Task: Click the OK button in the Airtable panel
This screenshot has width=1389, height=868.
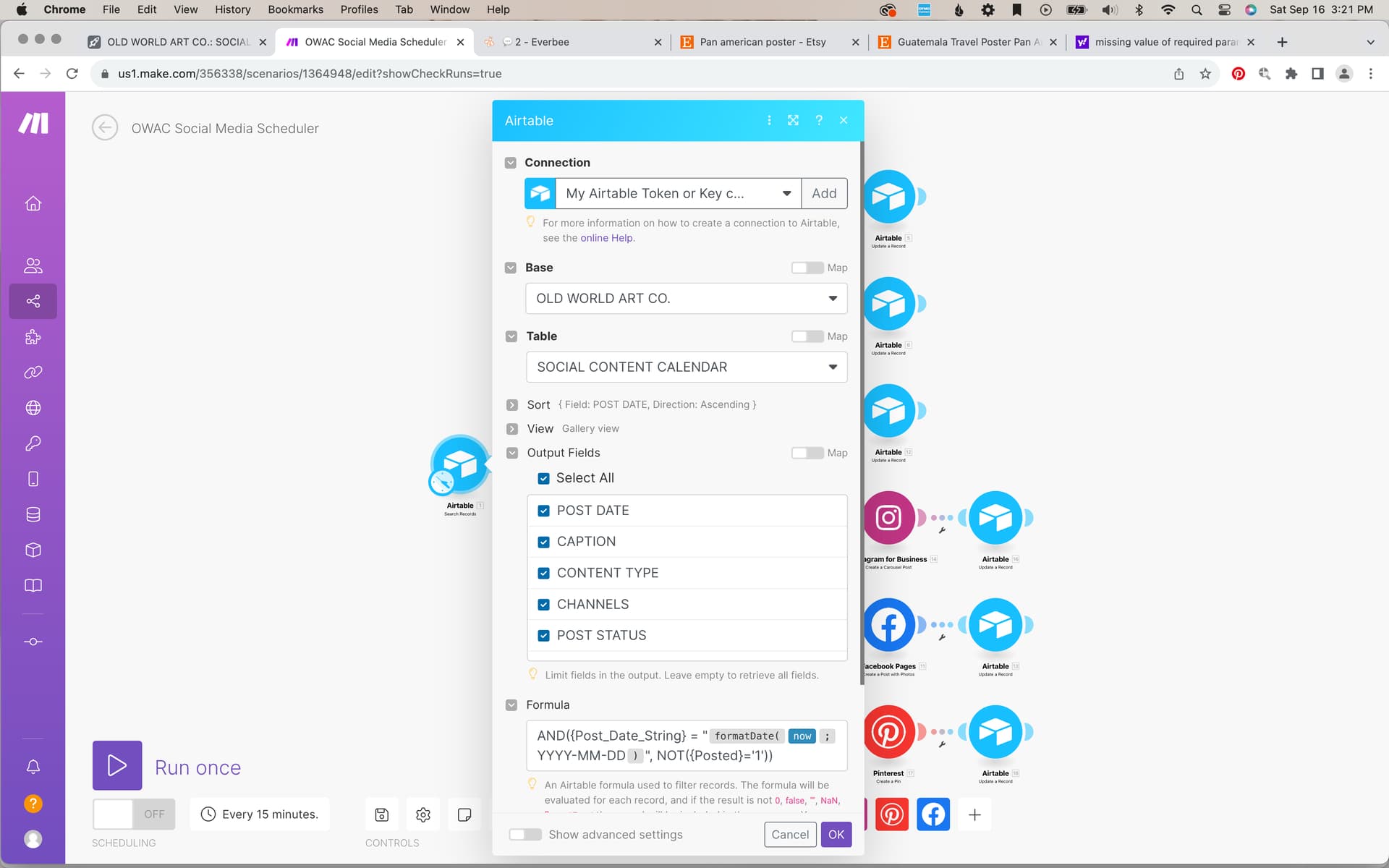Action: tap(836, 835)
